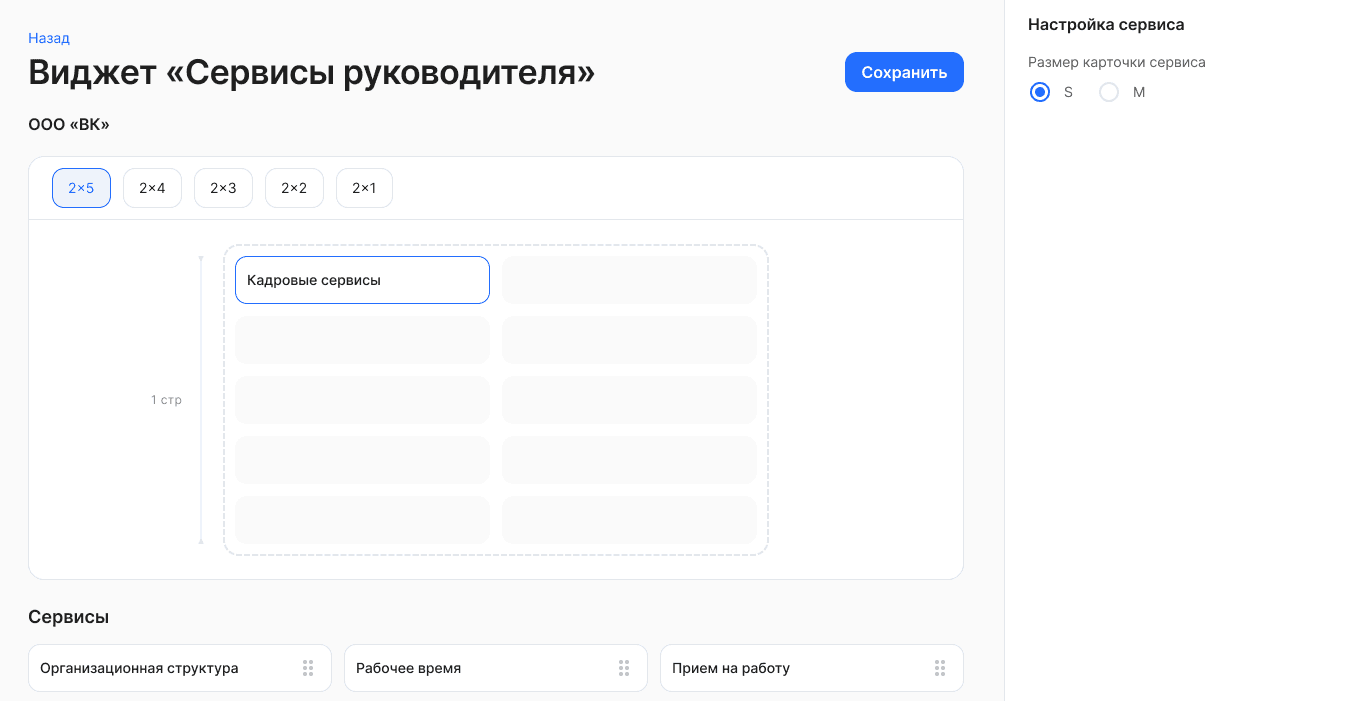Select the 2×1 grid layout
Viewport: 1364px width, 701px height.
pos(364,188)
